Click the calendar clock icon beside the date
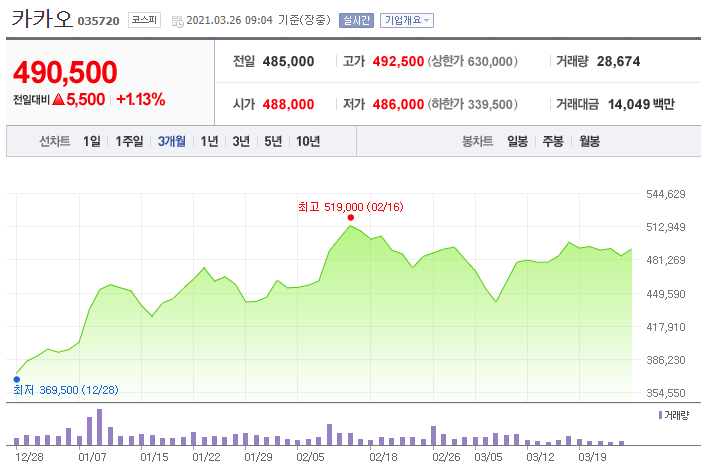The image size is (701, 476). click(x=177, y=21)
